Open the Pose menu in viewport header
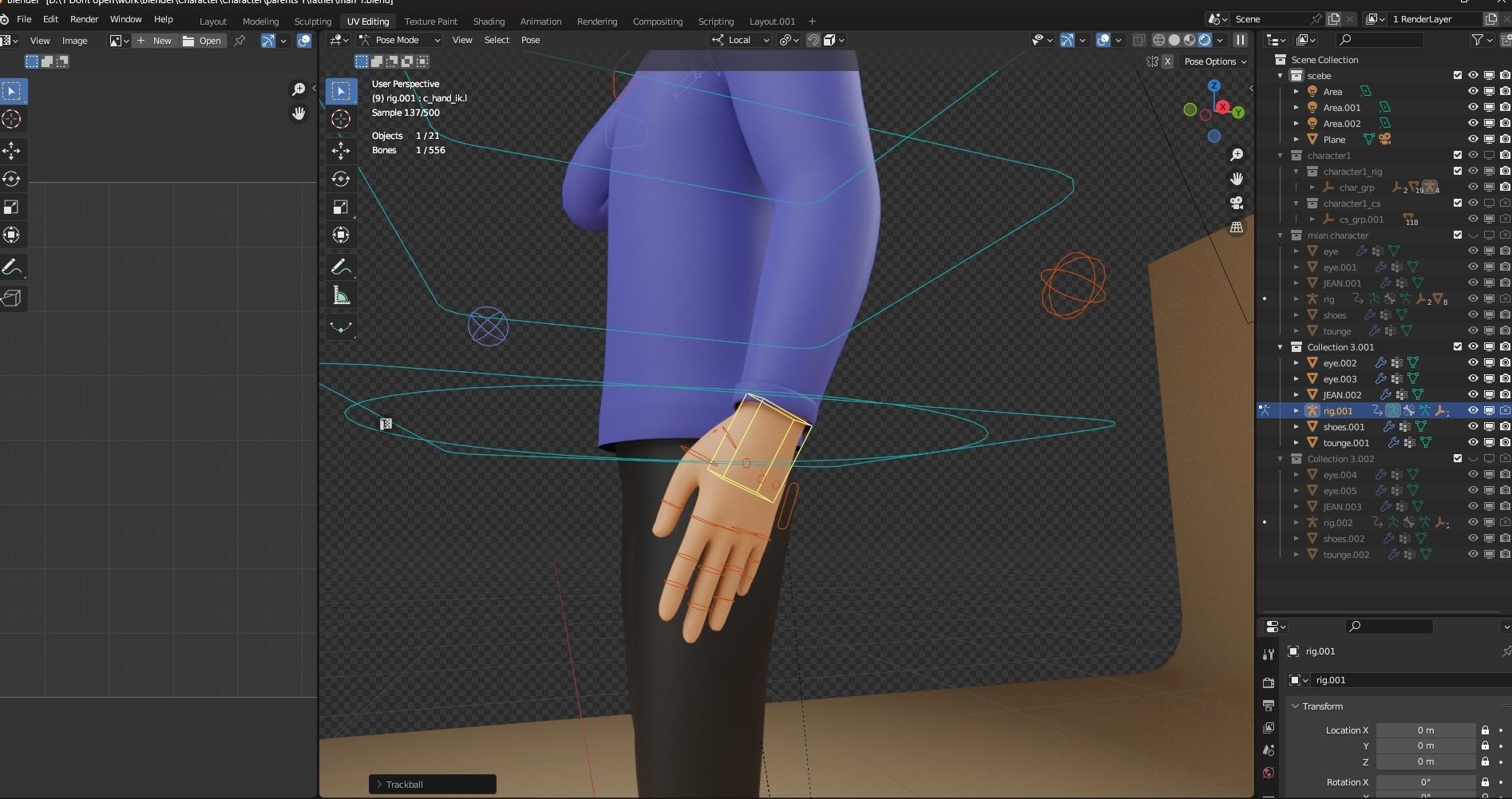1512x799 pixels. tap(530, 40)
